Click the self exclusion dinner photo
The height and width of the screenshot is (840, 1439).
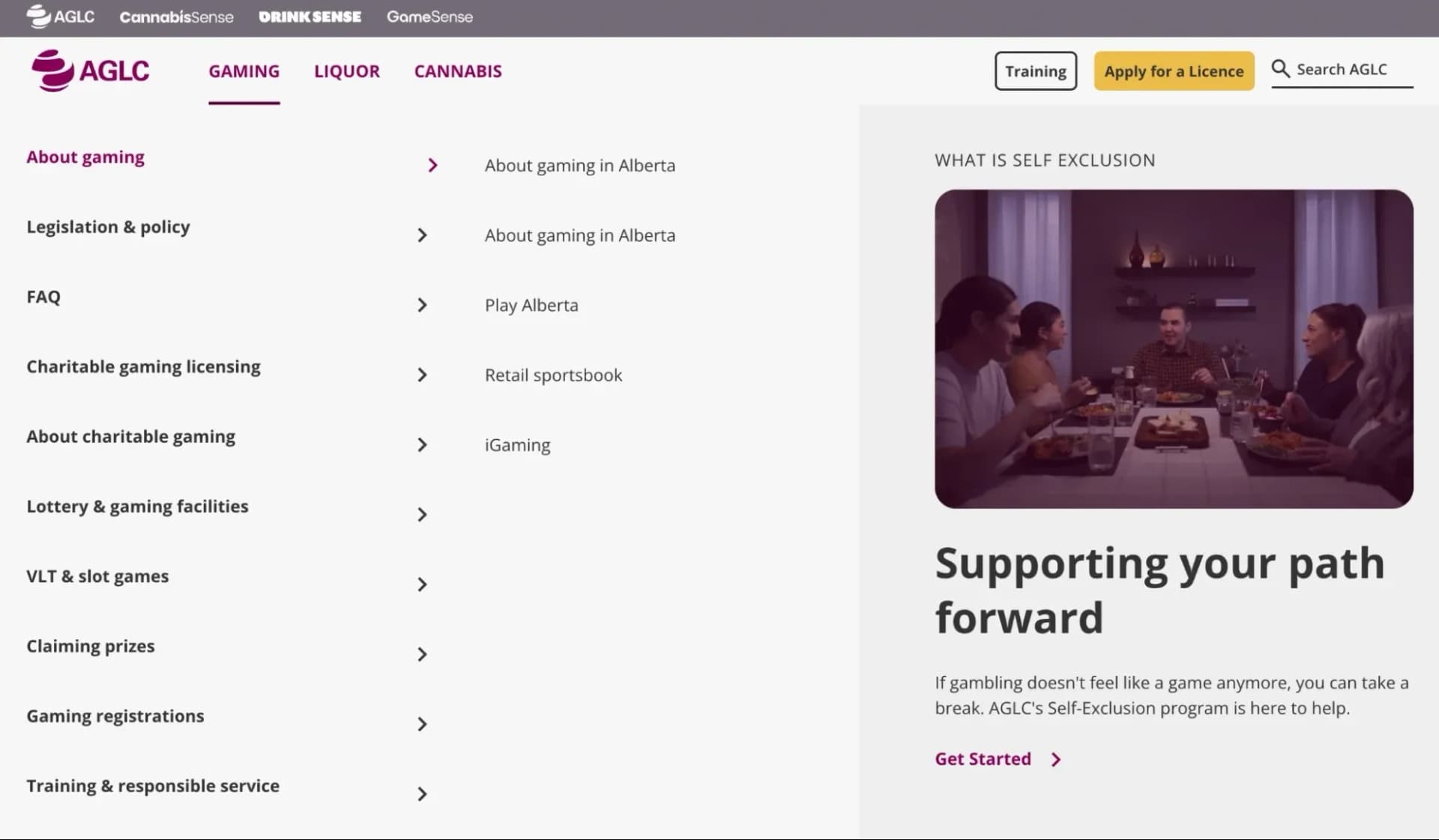pyautogui.click(x=1174, y=348)
